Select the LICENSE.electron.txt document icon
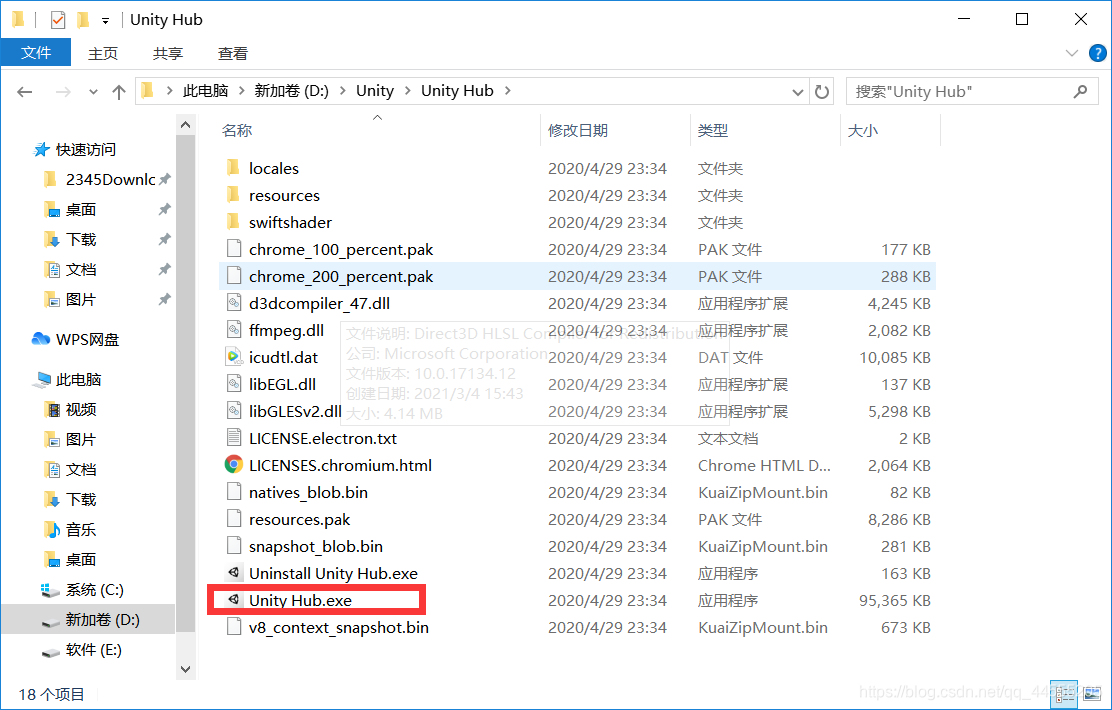The image size is (1112, 710). pyautogui.click(x=233, y=438)
